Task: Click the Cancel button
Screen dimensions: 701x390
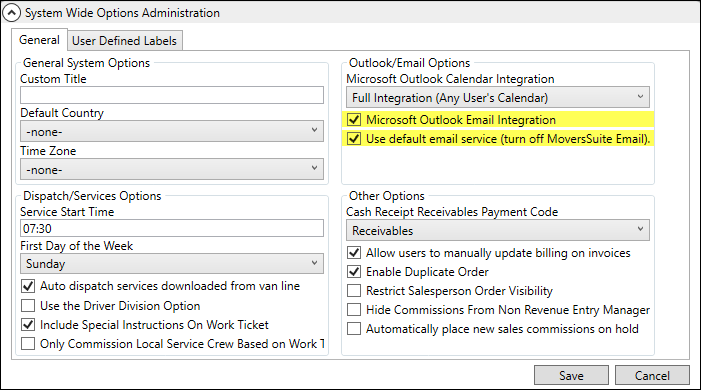Action: [x=652, y=375]
